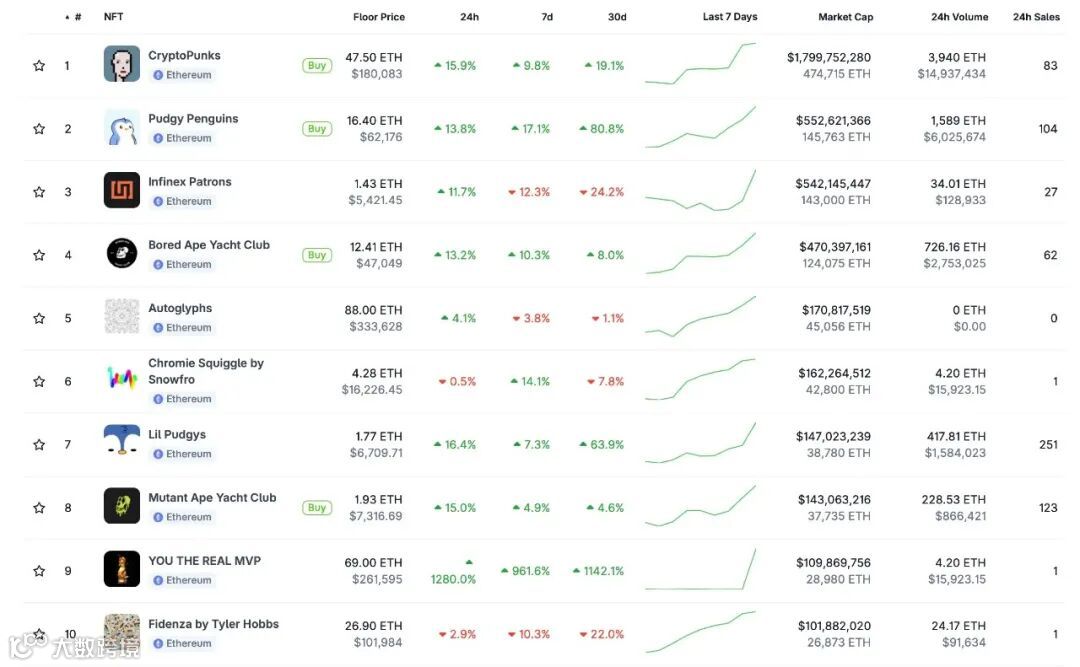Sort the table by rank number column
Screen dimensions: 1080x667
click(x=77, y=17)
